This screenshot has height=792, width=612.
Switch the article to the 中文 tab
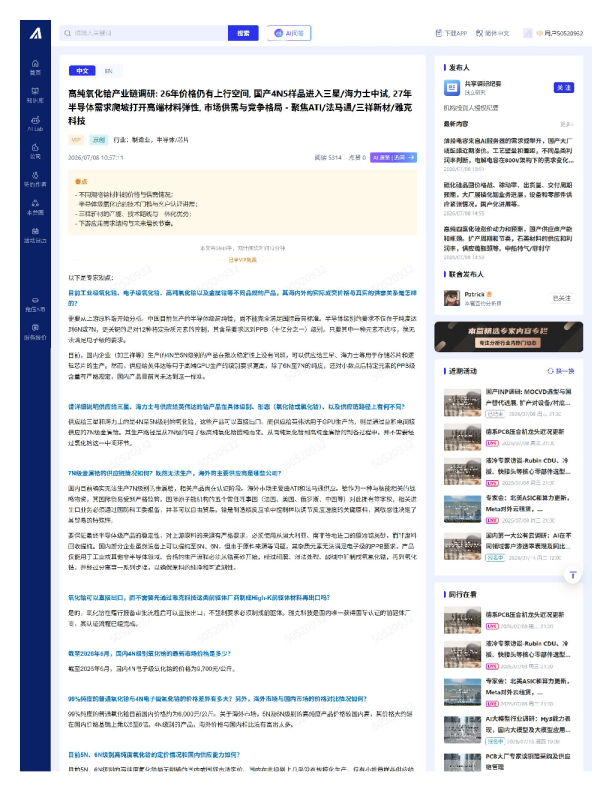[82, 71]
